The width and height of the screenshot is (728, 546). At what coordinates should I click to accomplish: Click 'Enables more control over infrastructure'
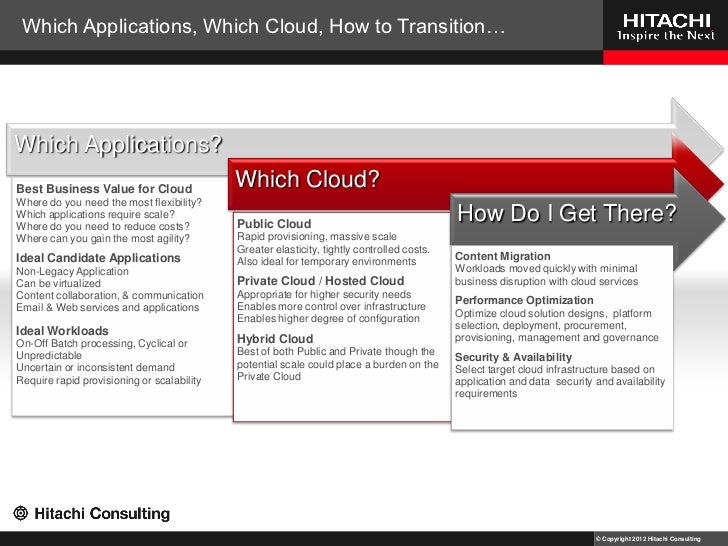pos(331,306)
